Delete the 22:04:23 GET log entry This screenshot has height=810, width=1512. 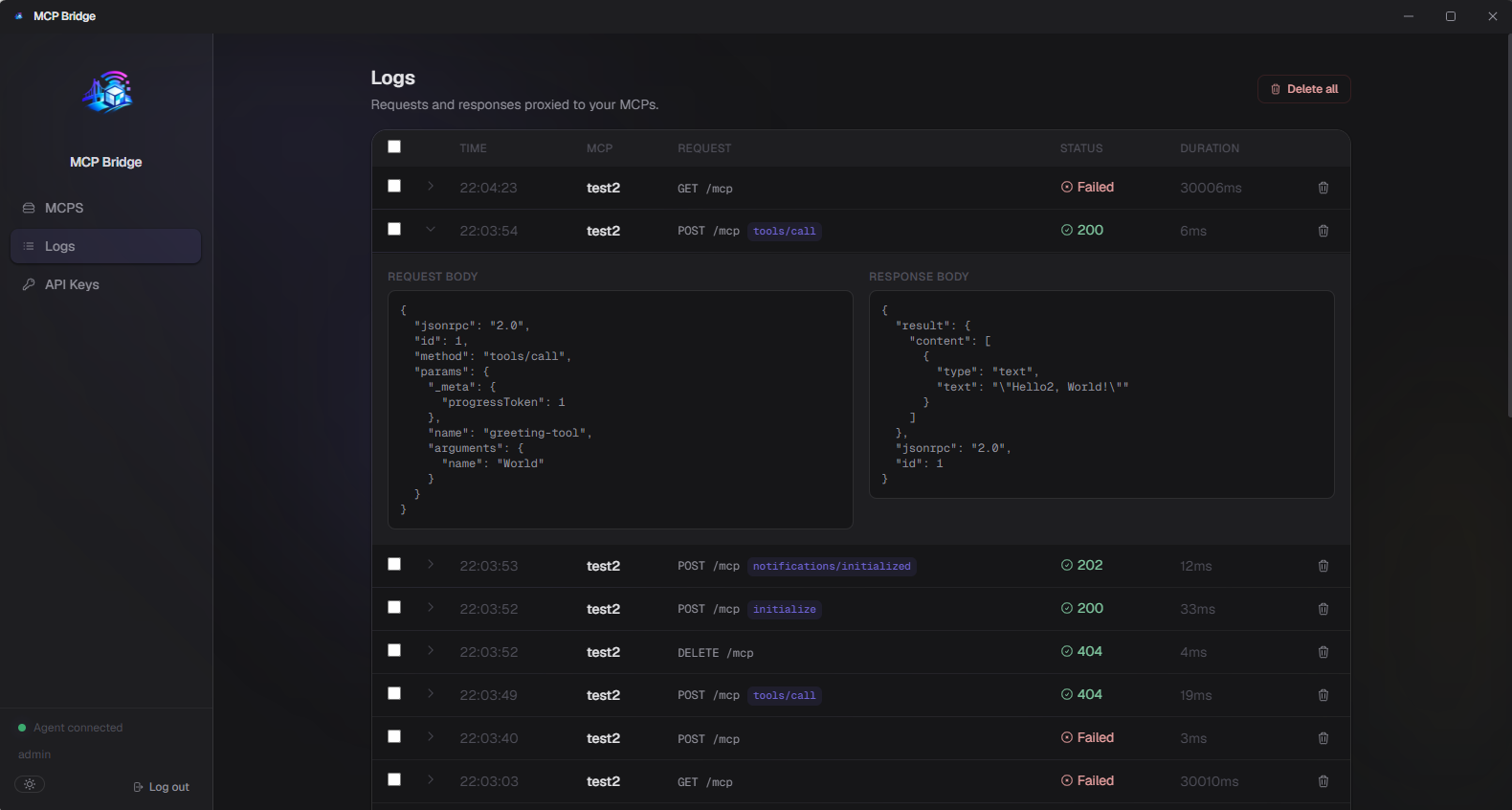point(1323,188)
